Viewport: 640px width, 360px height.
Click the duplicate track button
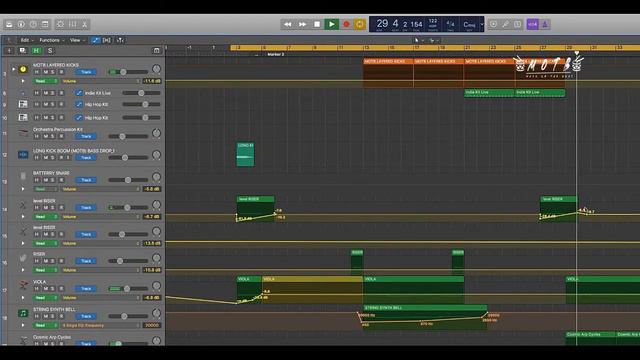[22, 51]
